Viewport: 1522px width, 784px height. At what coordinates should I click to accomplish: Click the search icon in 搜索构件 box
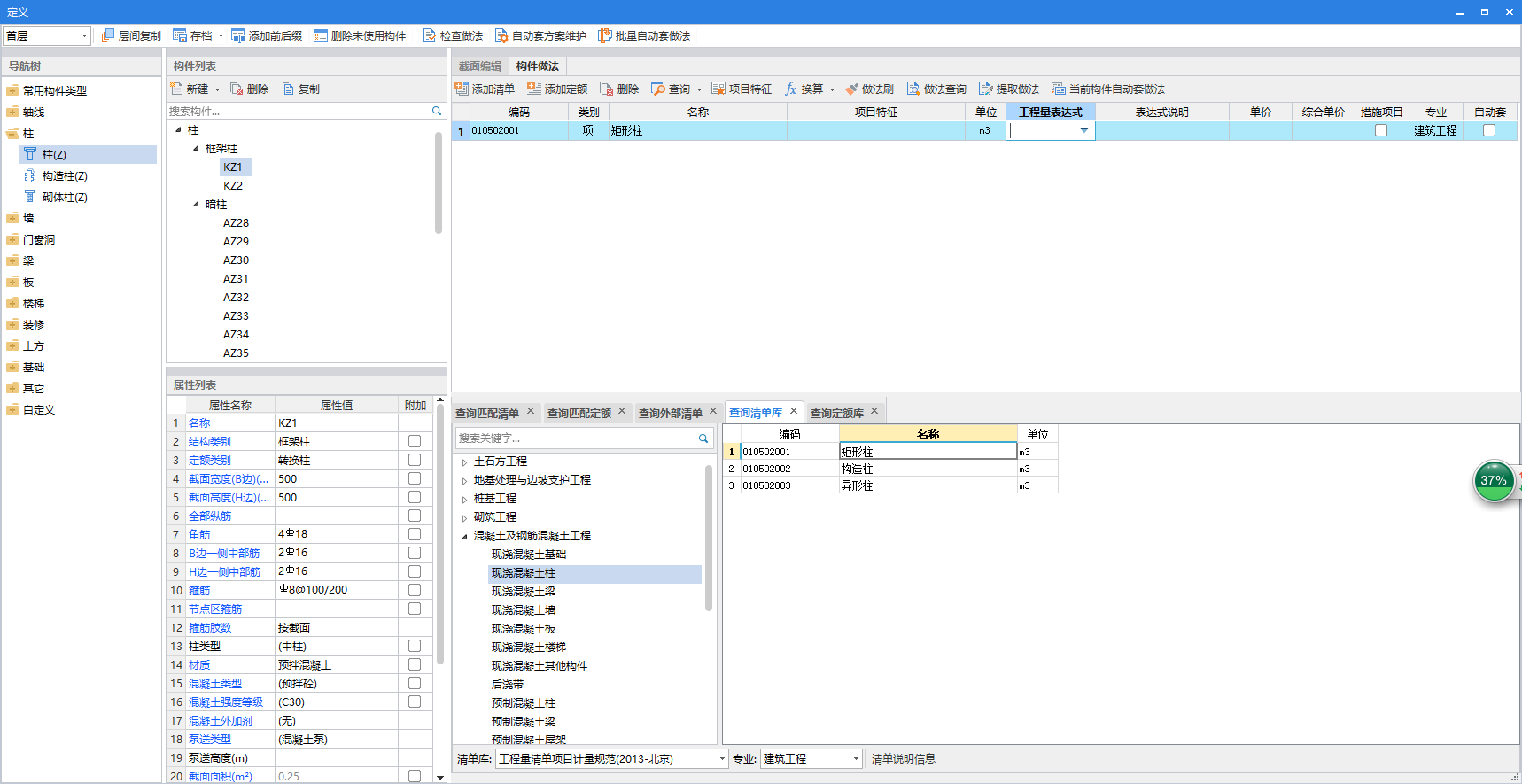[437, 111]
